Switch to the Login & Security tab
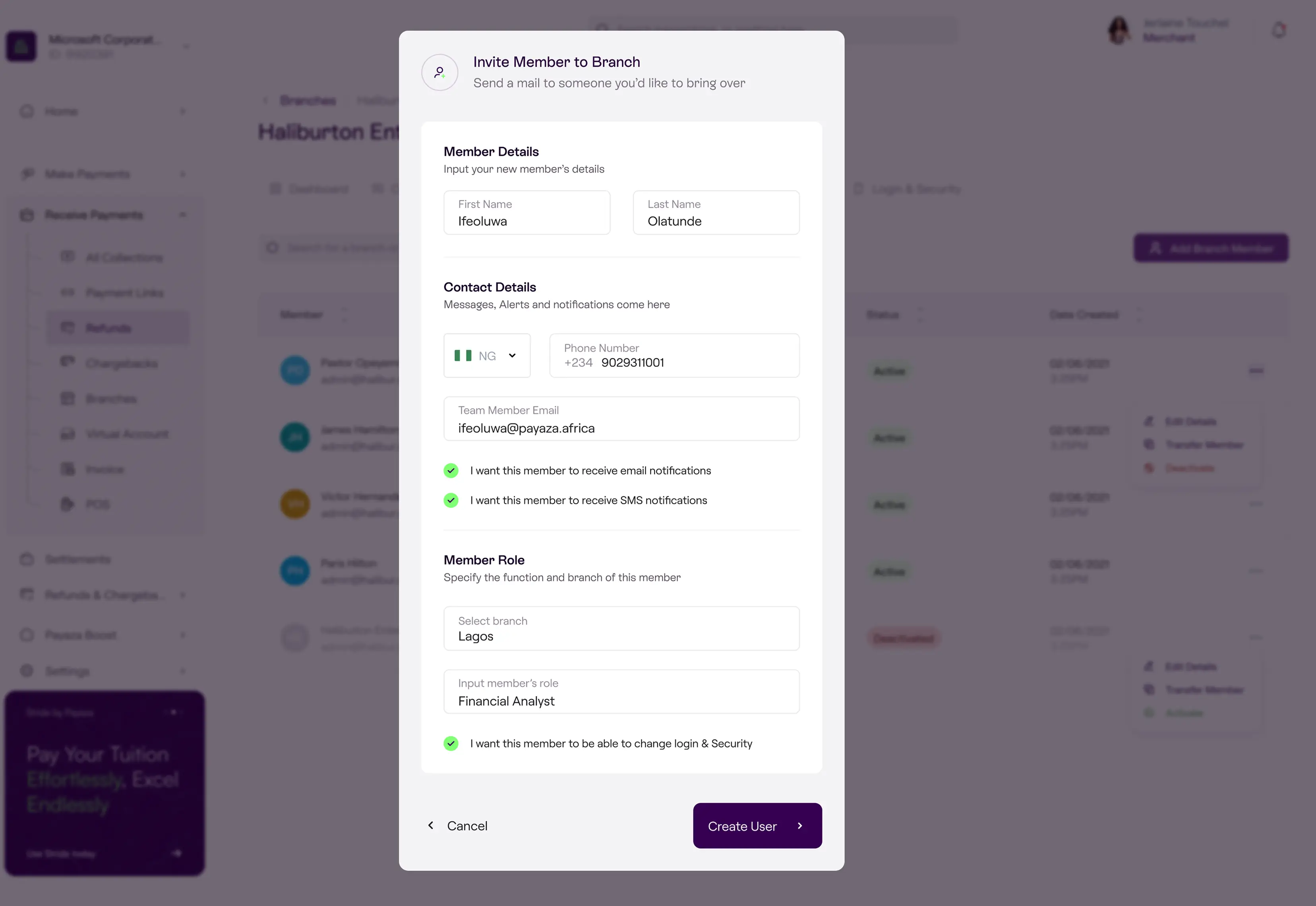Image resolution: width=1316 pixels, height=906 pixels. point(907,189)
